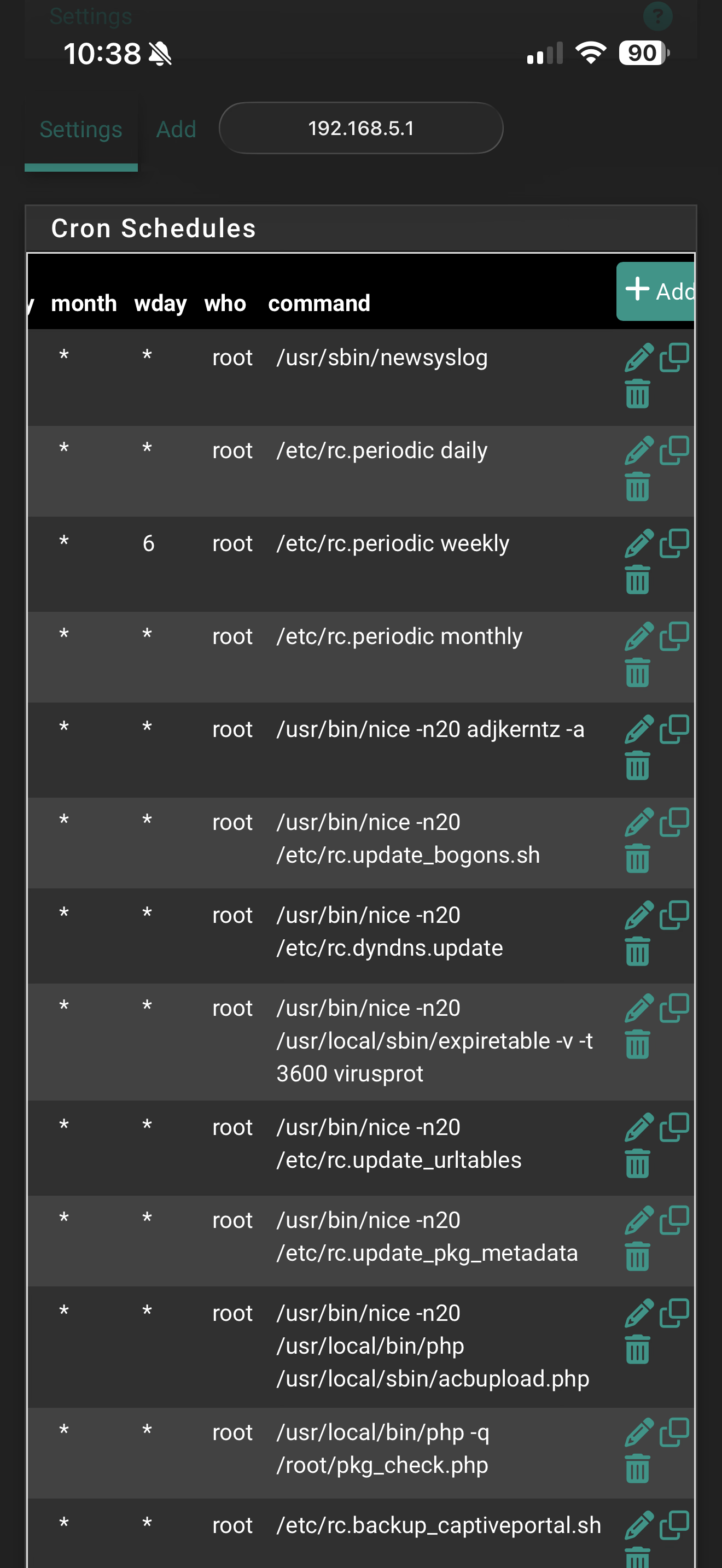Edit the /etc/rc.periodic monthly entry

pos(639,637)
